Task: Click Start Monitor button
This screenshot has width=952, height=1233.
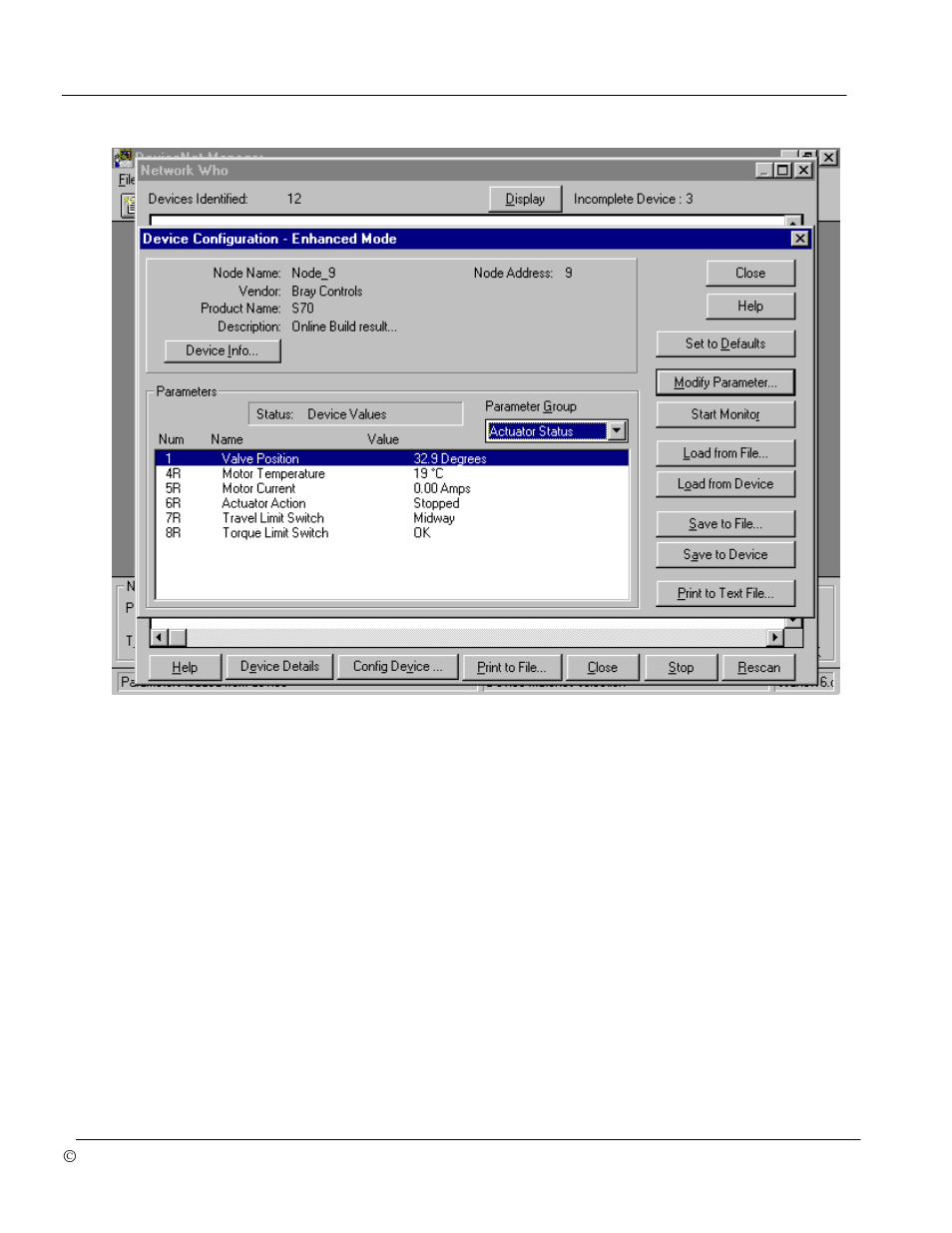Action: [x=725, y=414]
